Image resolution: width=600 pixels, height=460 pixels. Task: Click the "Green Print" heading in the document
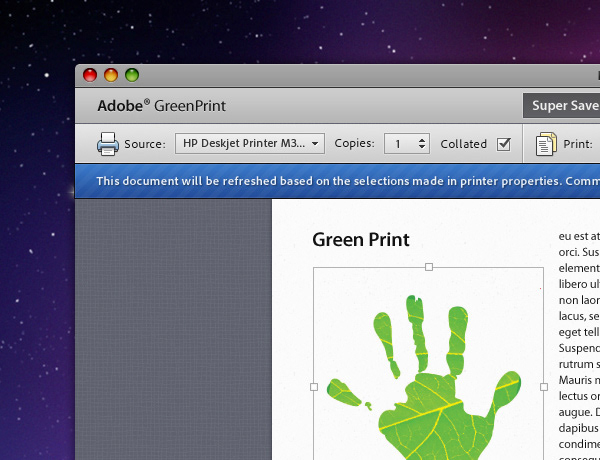point(361,240)
